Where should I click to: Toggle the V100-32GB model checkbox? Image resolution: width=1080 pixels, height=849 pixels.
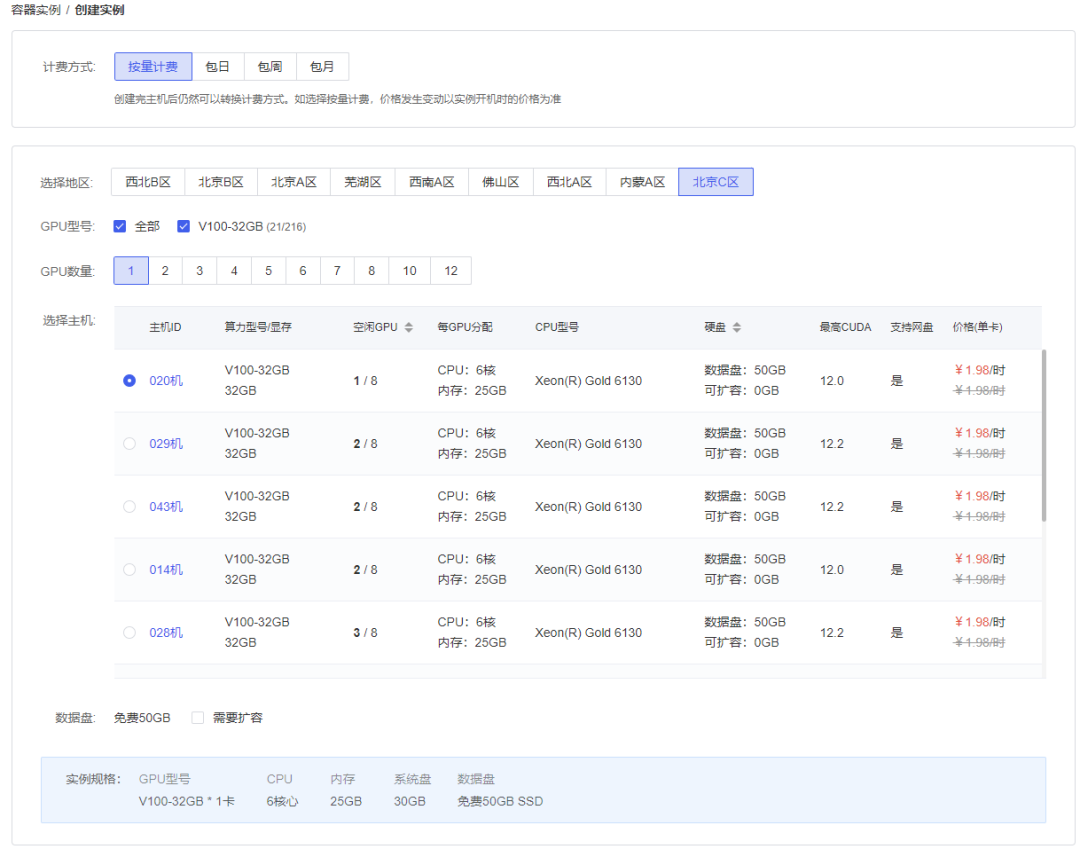[183, 227]
